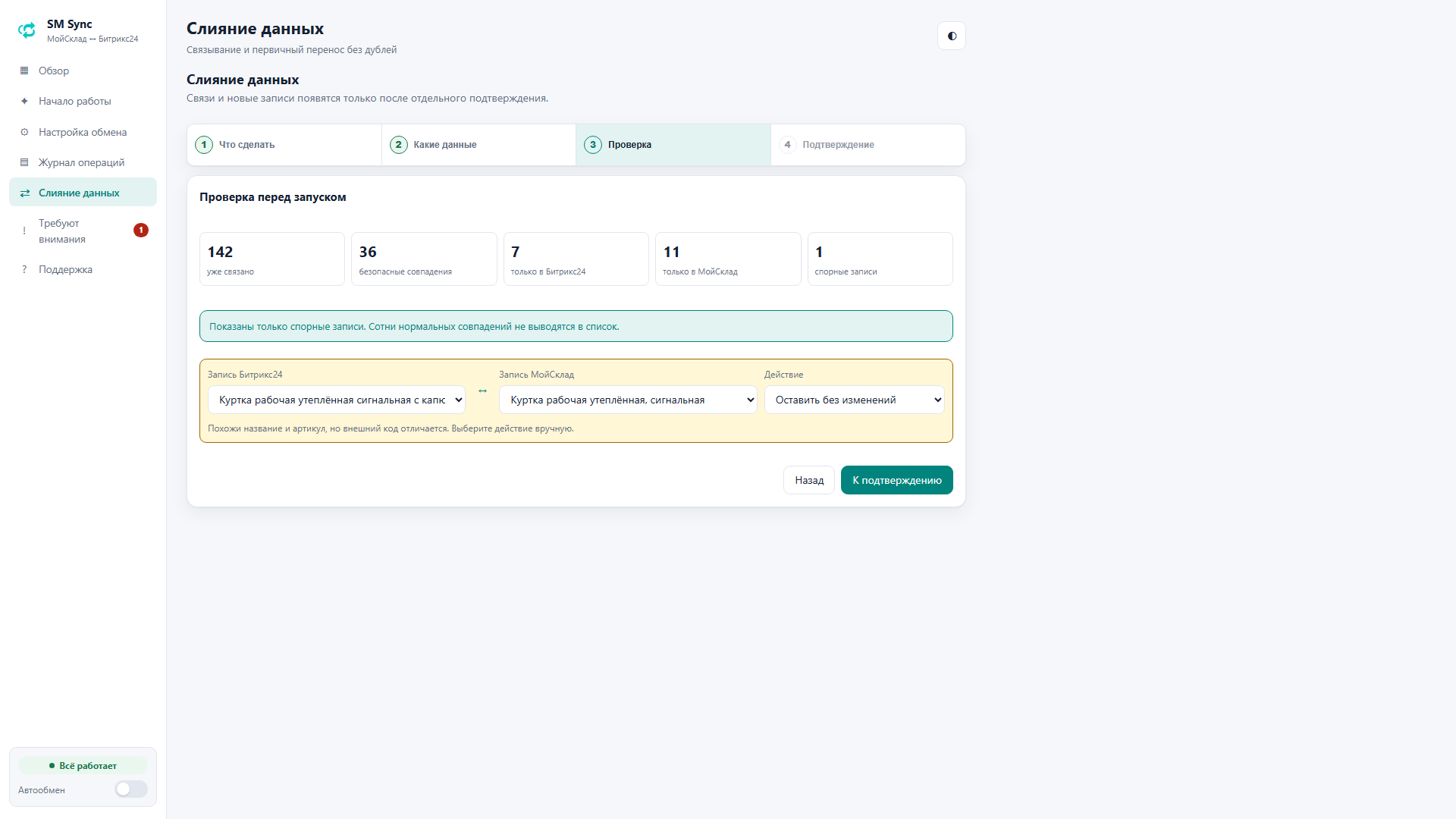Screen dimensions: 1456x819
Task: Click the К подтверждению button
Action: click(897, 480)
